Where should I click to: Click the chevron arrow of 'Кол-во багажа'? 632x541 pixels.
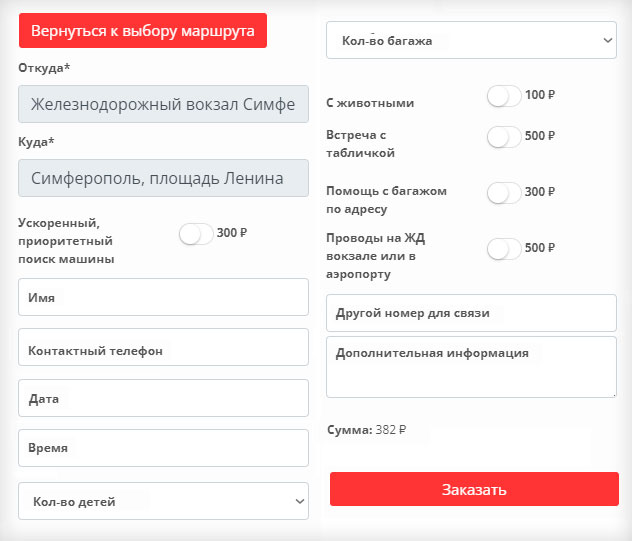click(607, 40)
